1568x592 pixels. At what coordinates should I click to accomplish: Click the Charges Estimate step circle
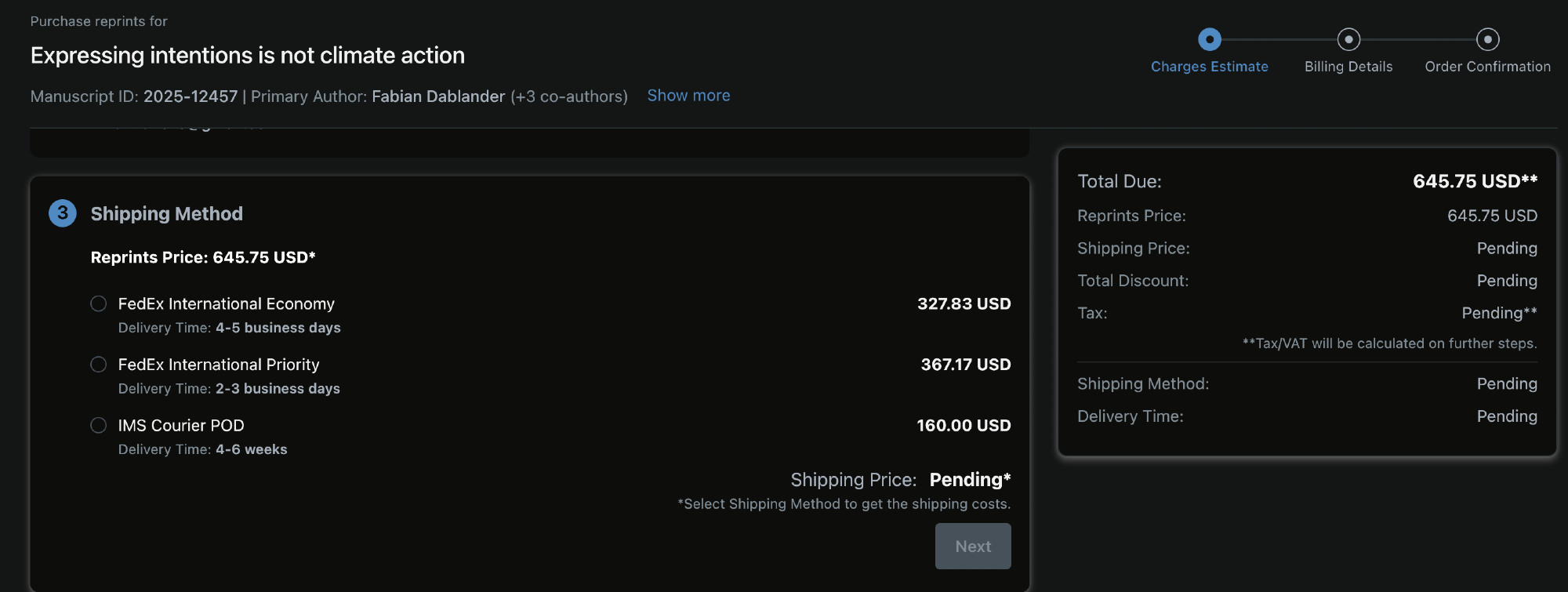tap(1210, 39)
